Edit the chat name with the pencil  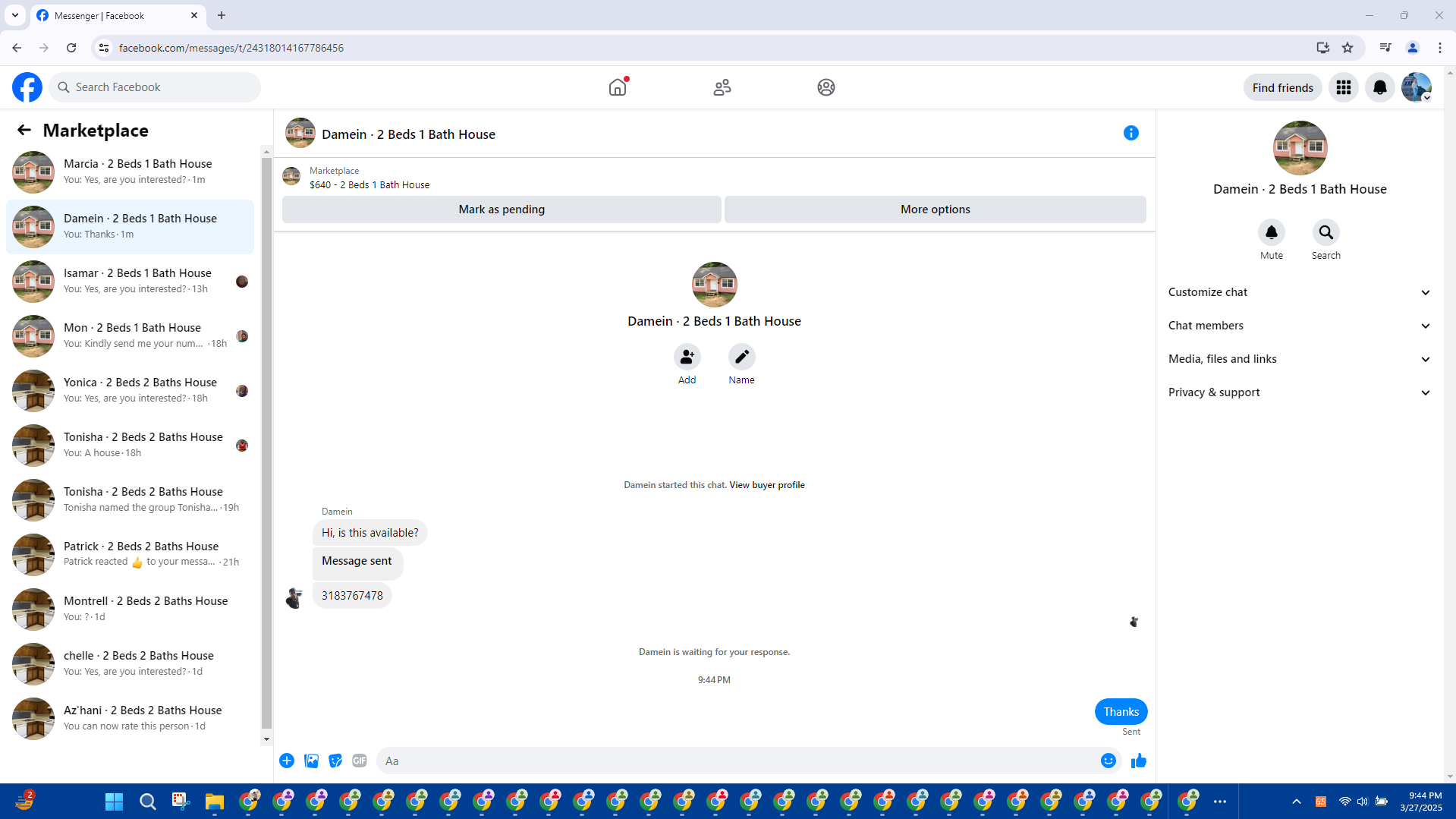742,357
